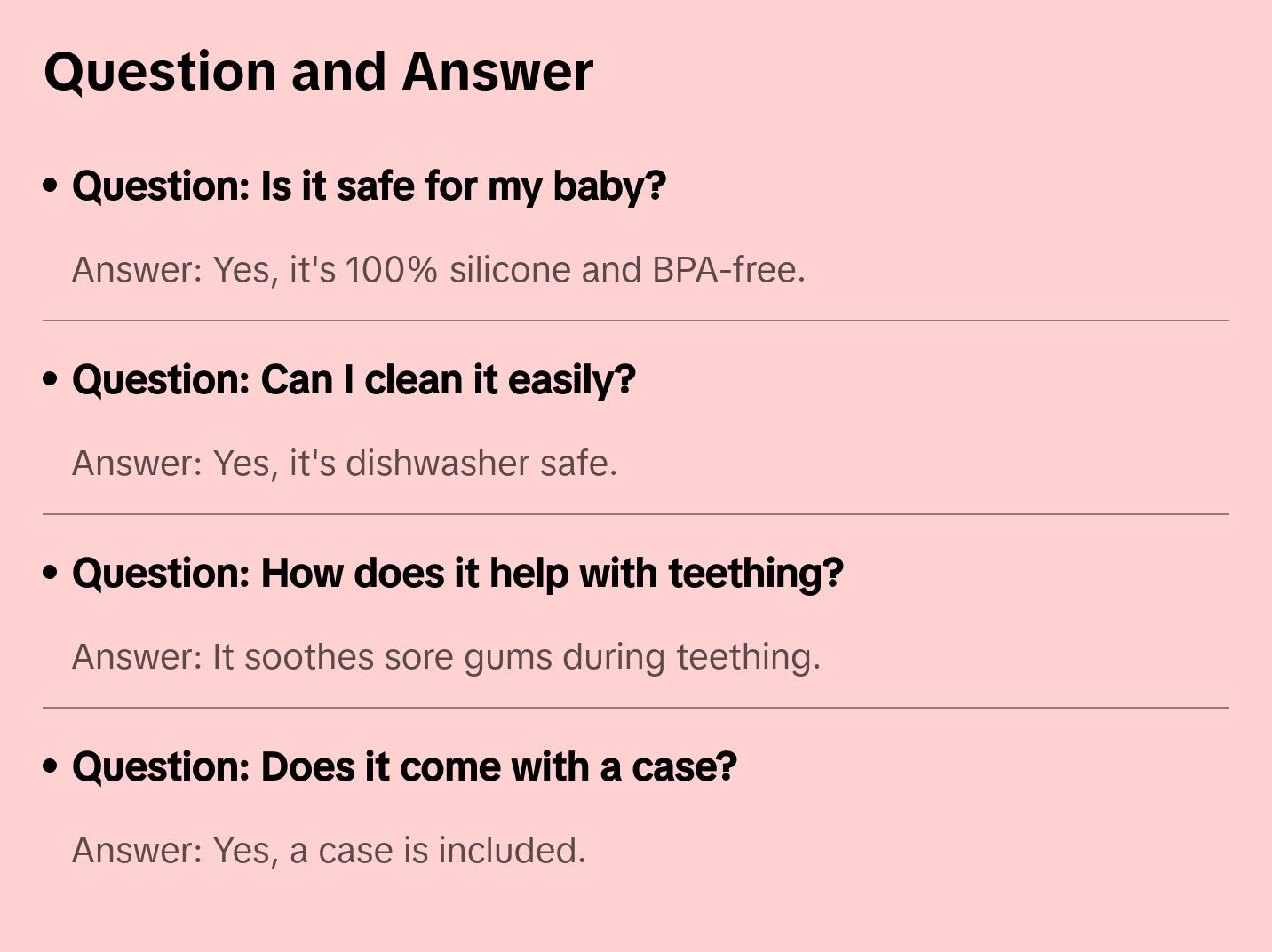Click the answer about soothing sore gums
1272x952 pixels.
click(x=446, y=657)
